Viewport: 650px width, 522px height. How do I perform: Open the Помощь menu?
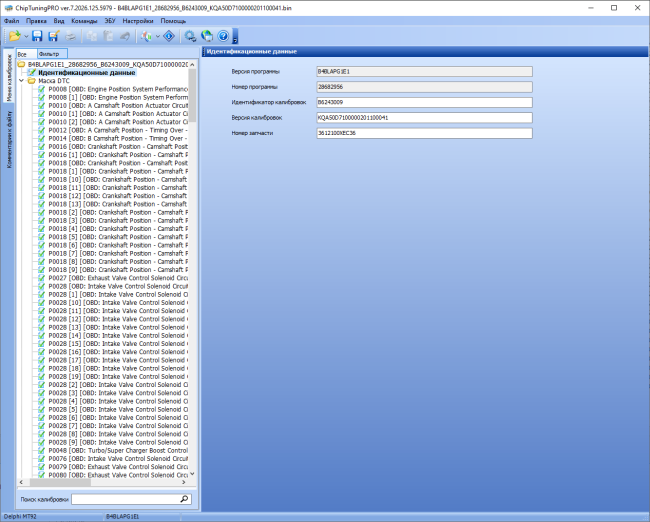pyautogui.click(x=173, y=21)
